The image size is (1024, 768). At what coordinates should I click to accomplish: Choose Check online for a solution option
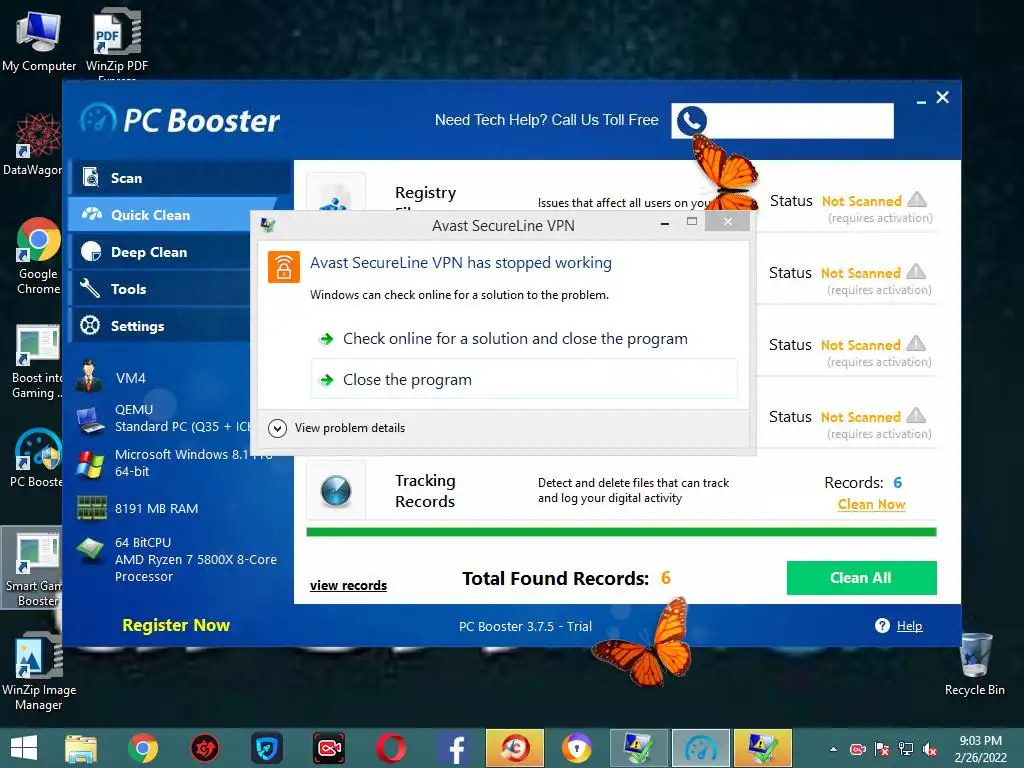click(x=524, y=339)
